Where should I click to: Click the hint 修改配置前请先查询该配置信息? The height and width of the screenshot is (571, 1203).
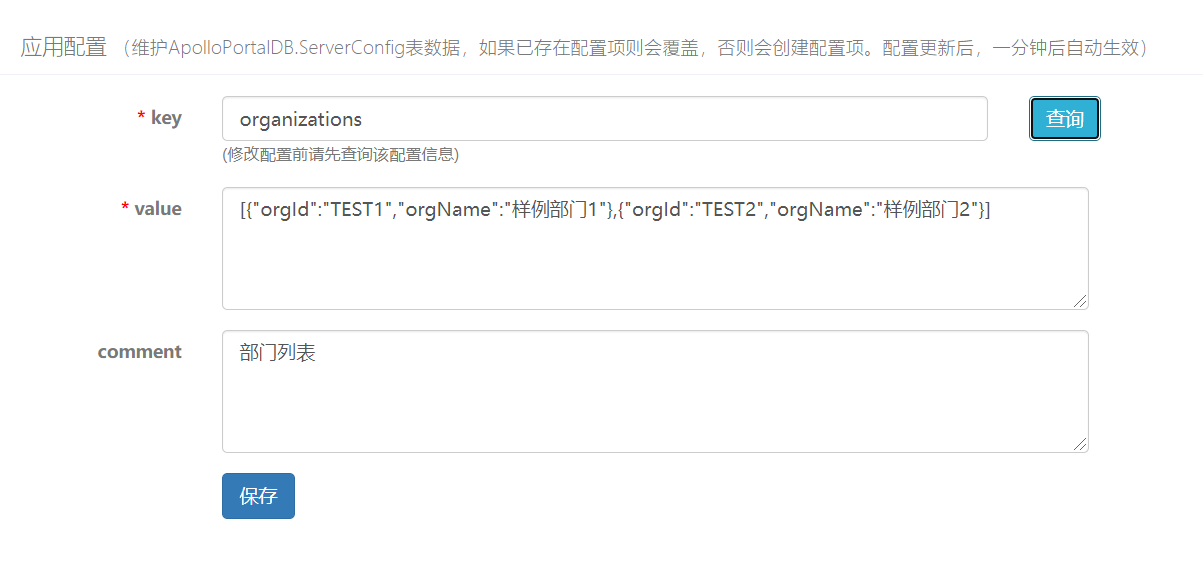pos(340,155)
